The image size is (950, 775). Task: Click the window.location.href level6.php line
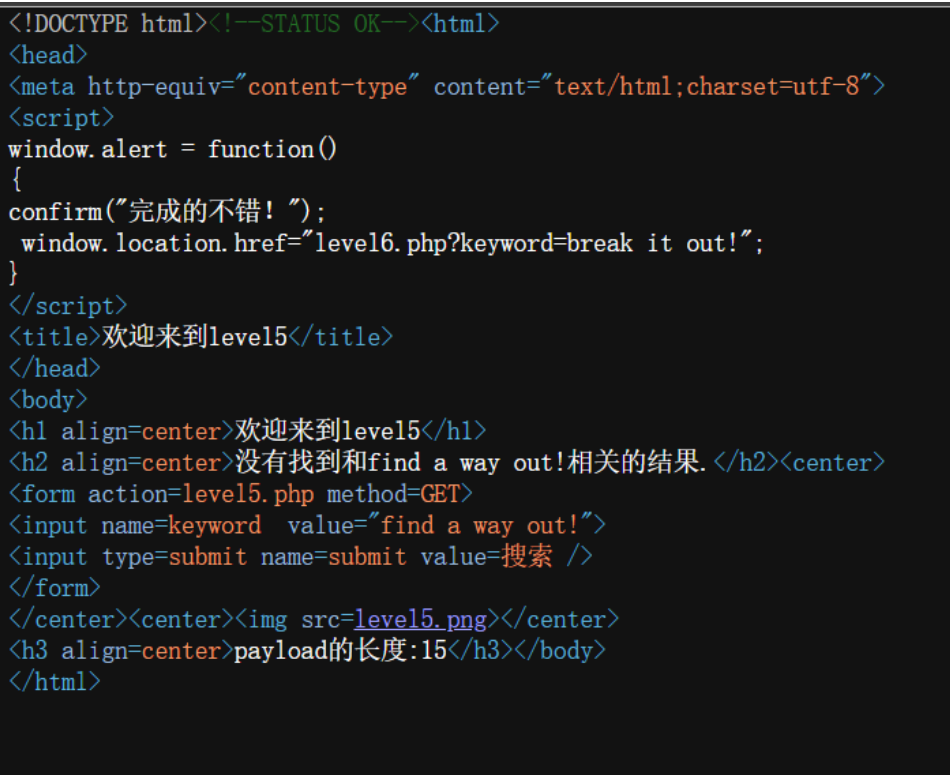tap(393, 243)
